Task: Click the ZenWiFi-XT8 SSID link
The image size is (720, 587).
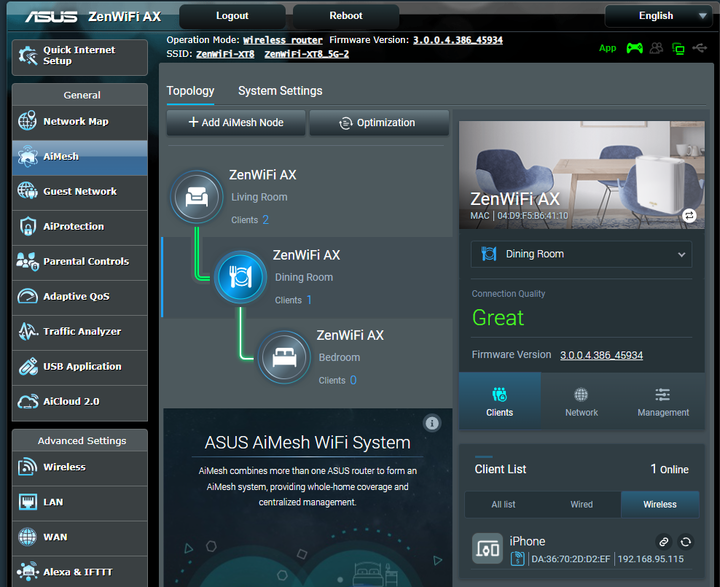Action: (225, 54)
